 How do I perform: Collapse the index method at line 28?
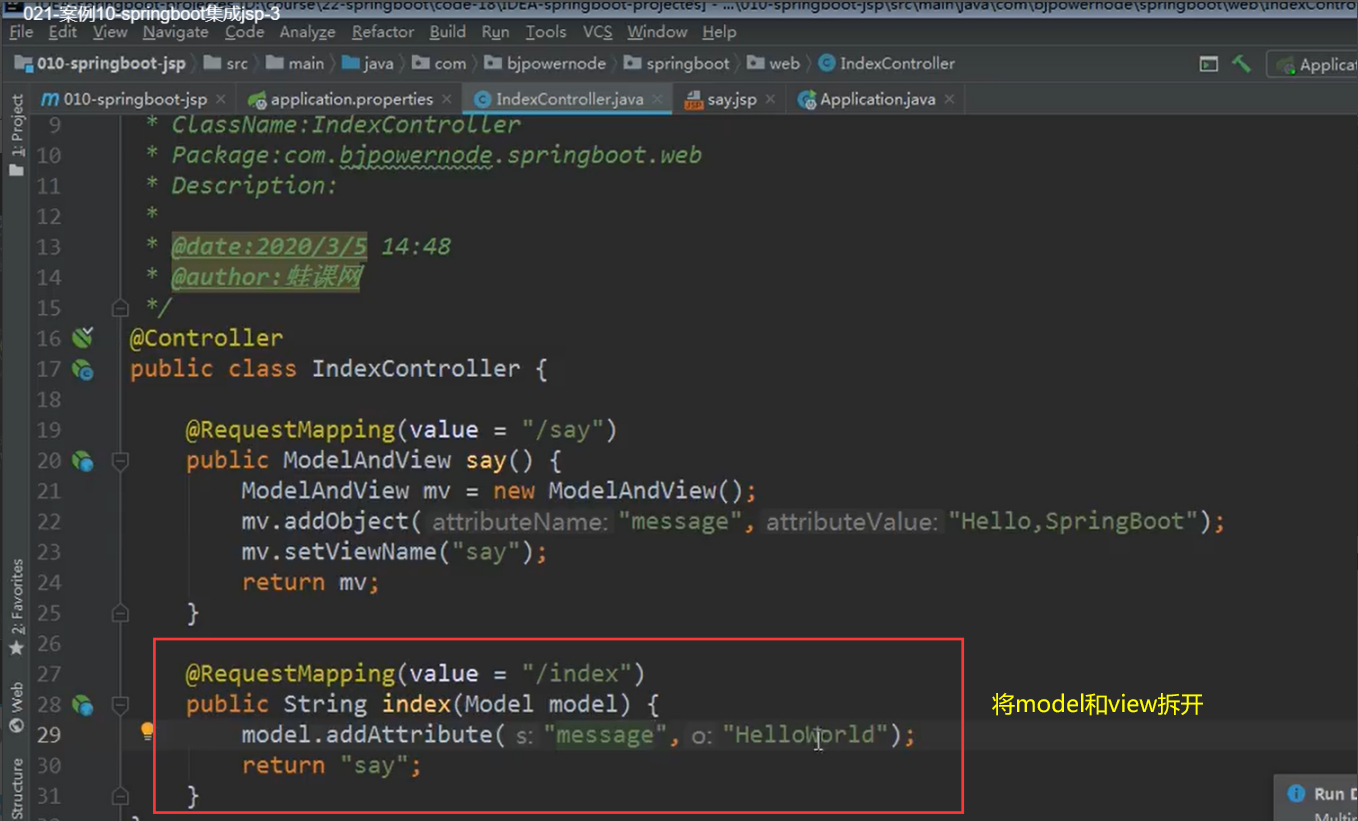coord(120,705)
